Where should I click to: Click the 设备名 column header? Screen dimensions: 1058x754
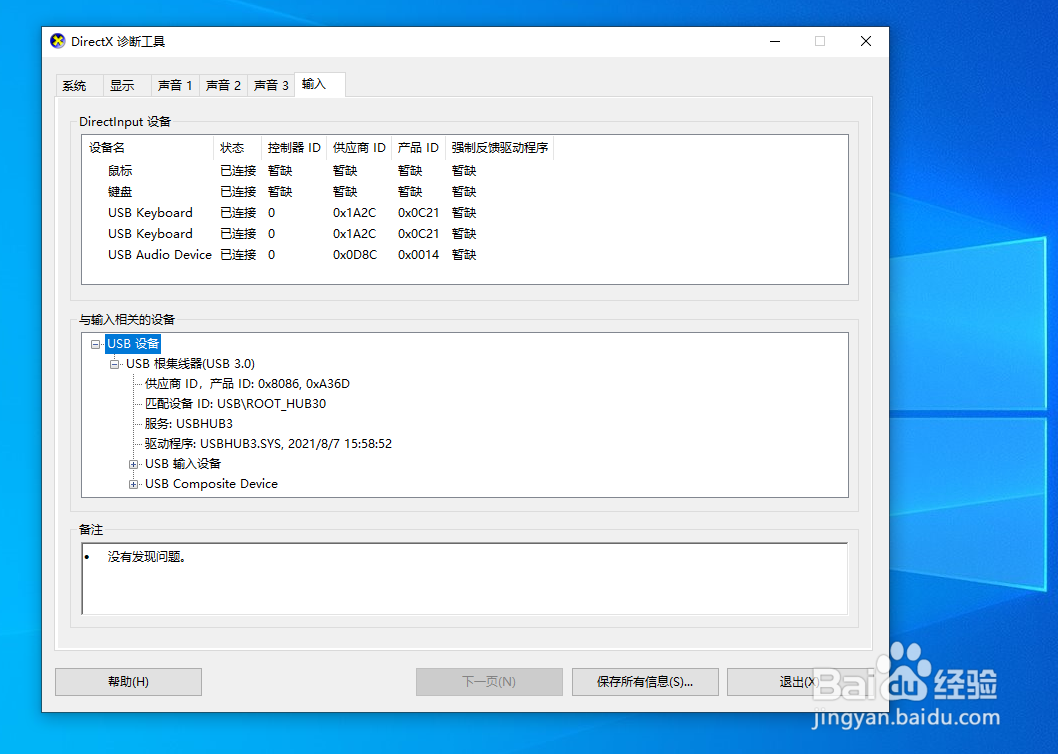tap(148, 148)
